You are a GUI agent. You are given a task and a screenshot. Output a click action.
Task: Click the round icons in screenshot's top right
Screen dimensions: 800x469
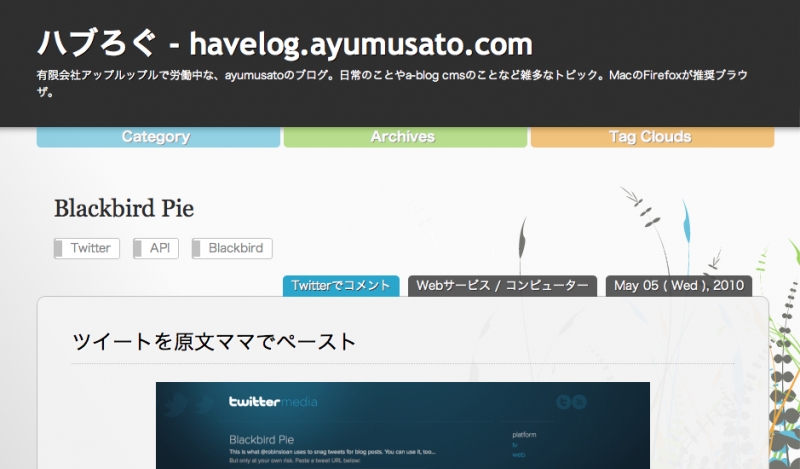pyautogui.click(x=570, y=402)
